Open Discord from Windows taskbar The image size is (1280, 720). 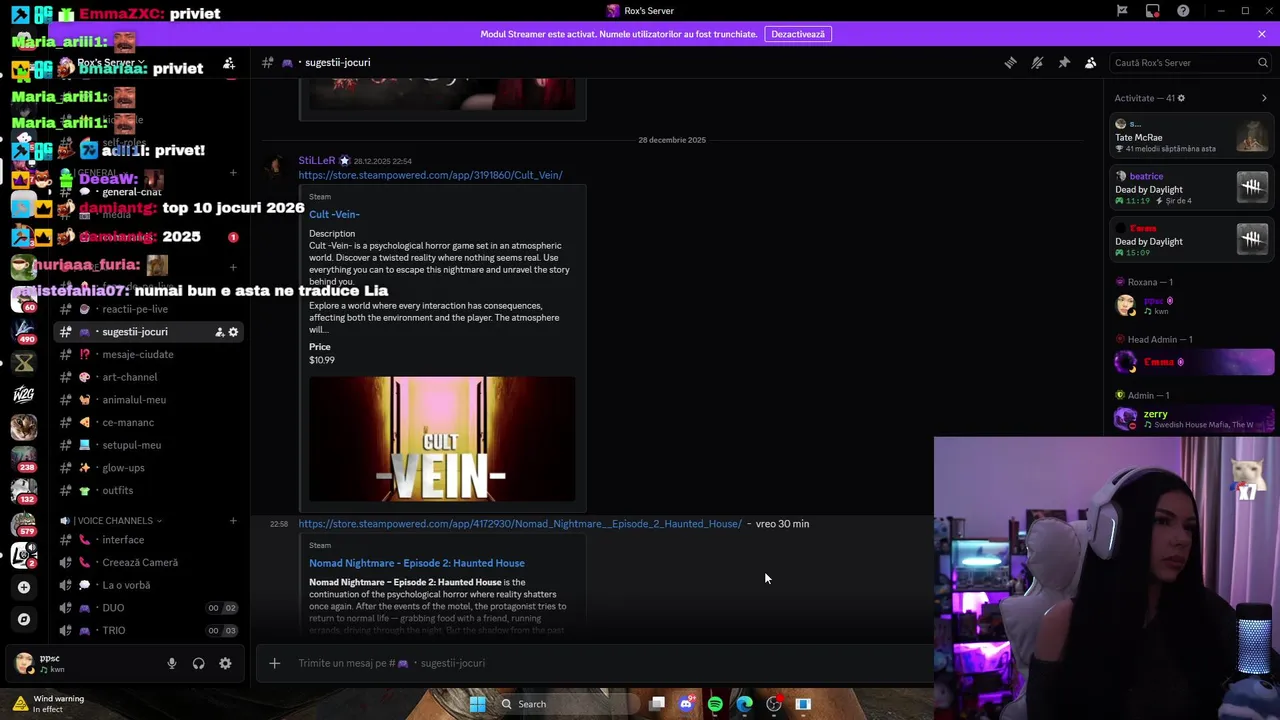686,704
